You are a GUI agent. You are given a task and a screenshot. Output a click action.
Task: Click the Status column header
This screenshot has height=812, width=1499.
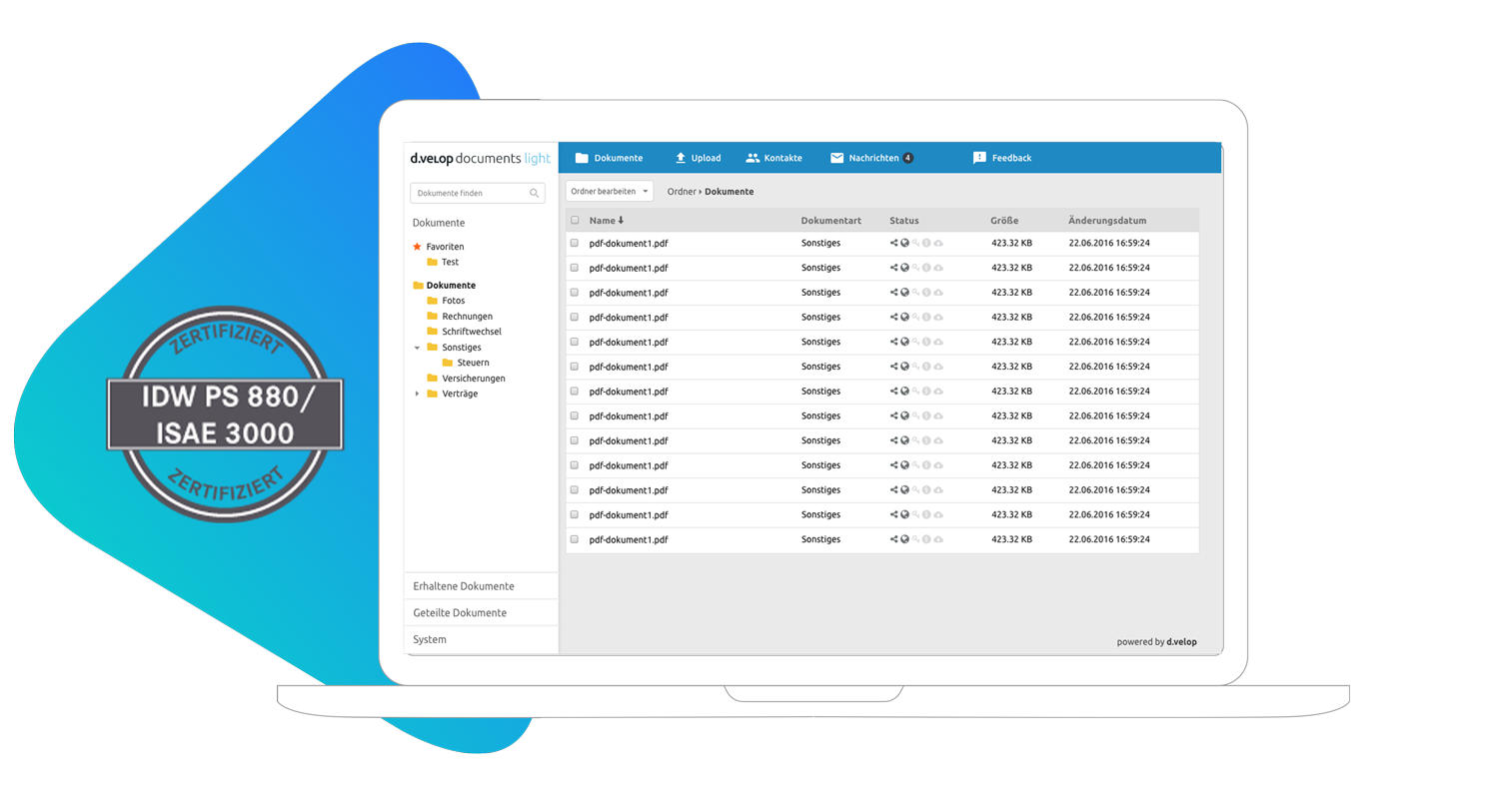[x=904, y=221]
